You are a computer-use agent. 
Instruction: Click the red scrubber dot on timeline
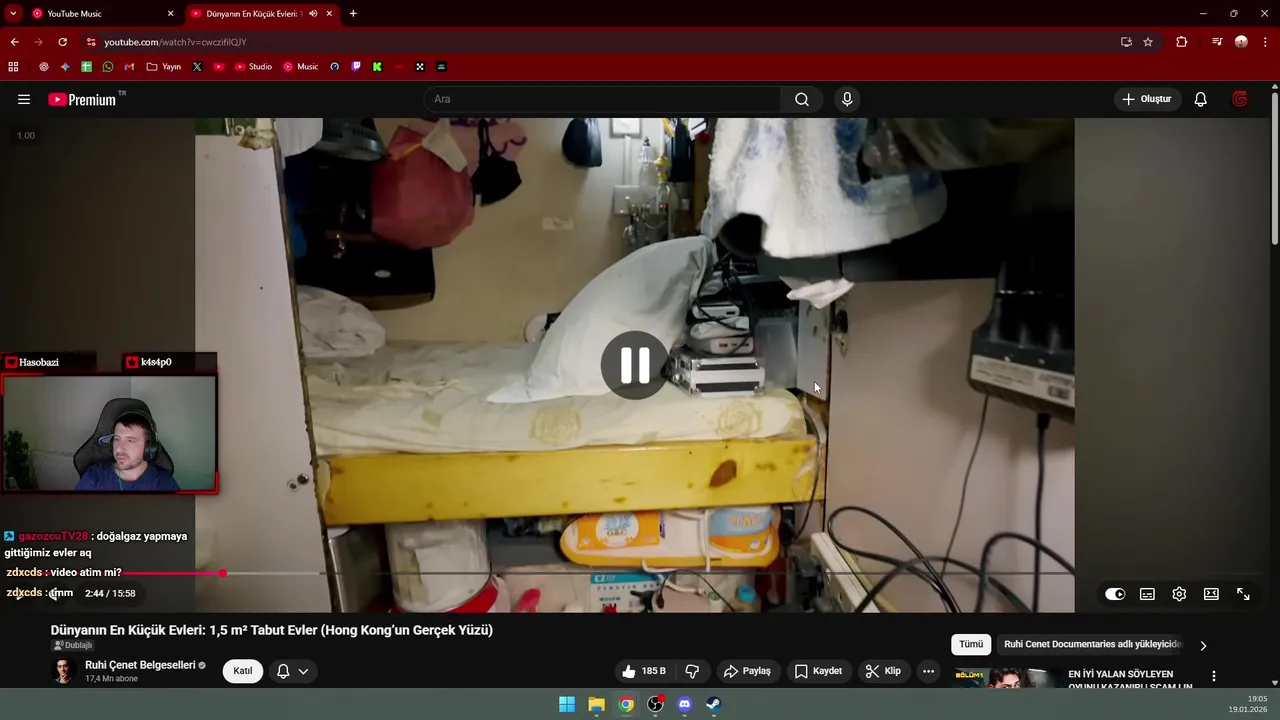(x=222, y=573)
